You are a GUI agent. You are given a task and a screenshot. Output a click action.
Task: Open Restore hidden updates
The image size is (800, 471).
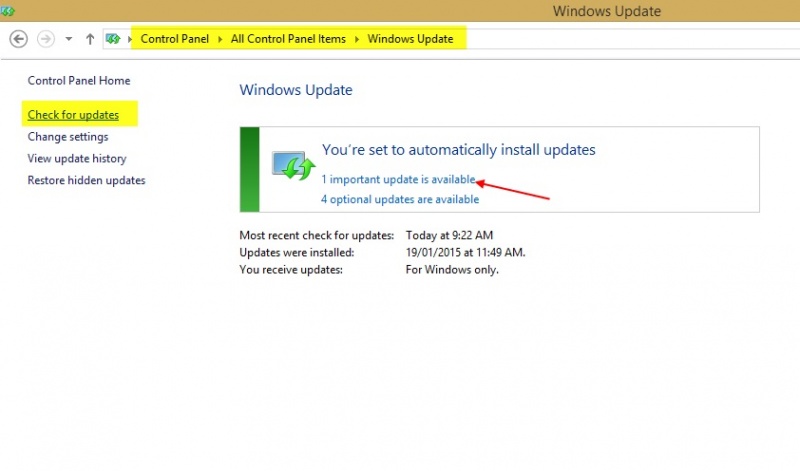point(86,180)
